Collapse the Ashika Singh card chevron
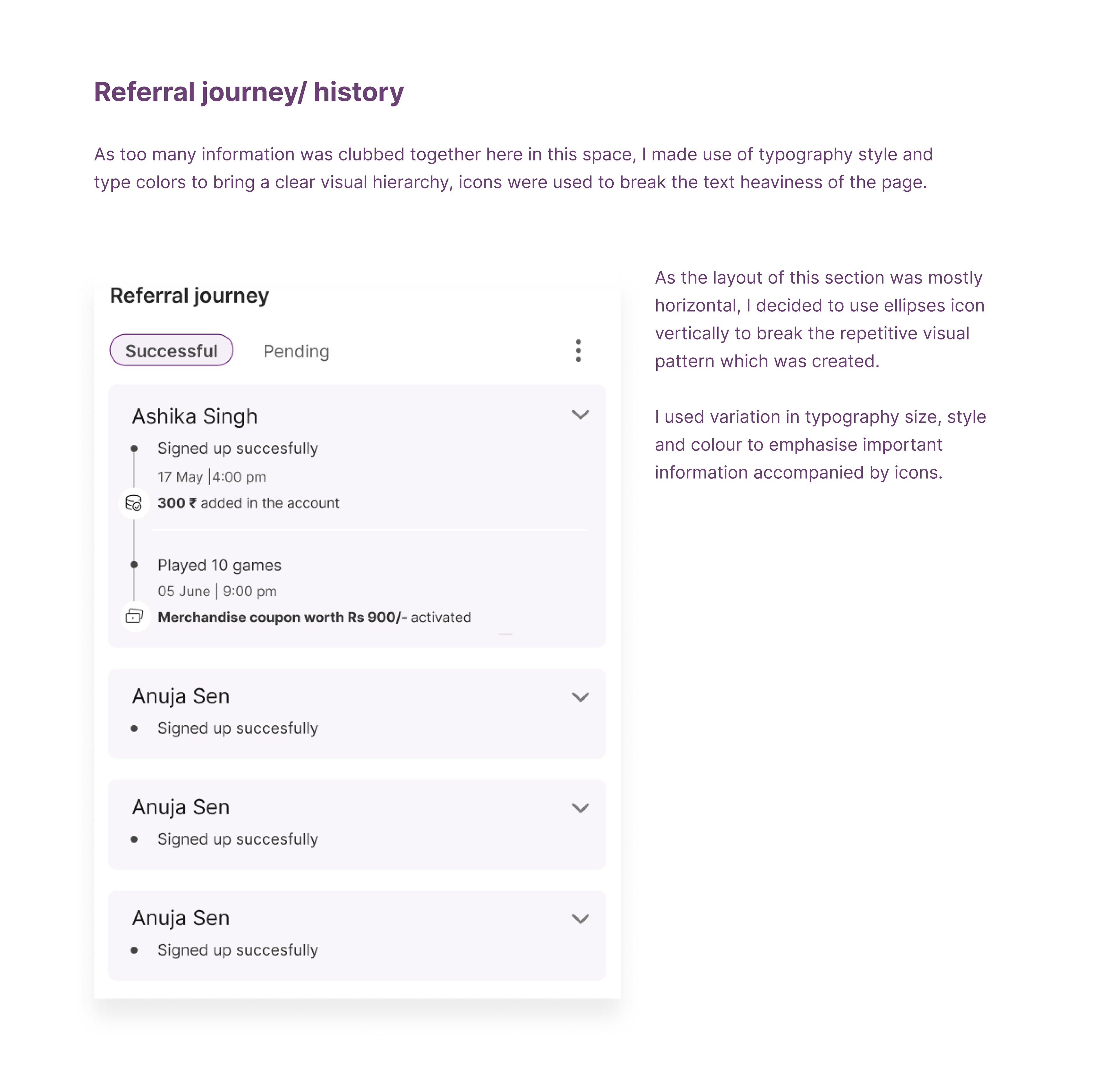The image size is (1112, 1092). point(580,415)
